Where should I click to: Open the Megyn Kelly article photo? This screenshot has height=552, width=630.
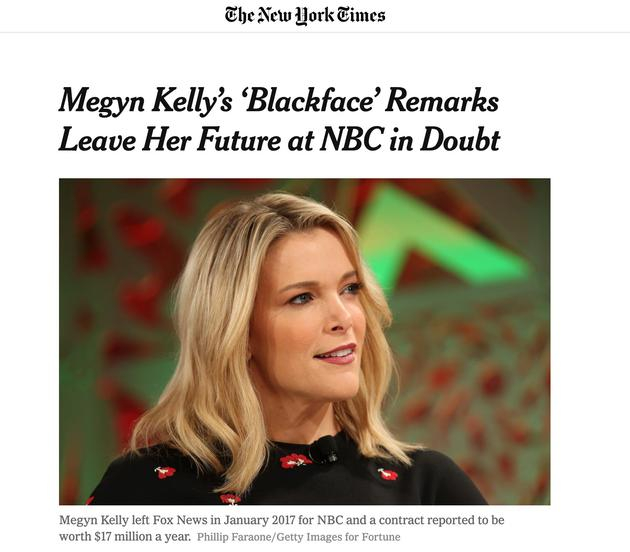tap(304, 341)
